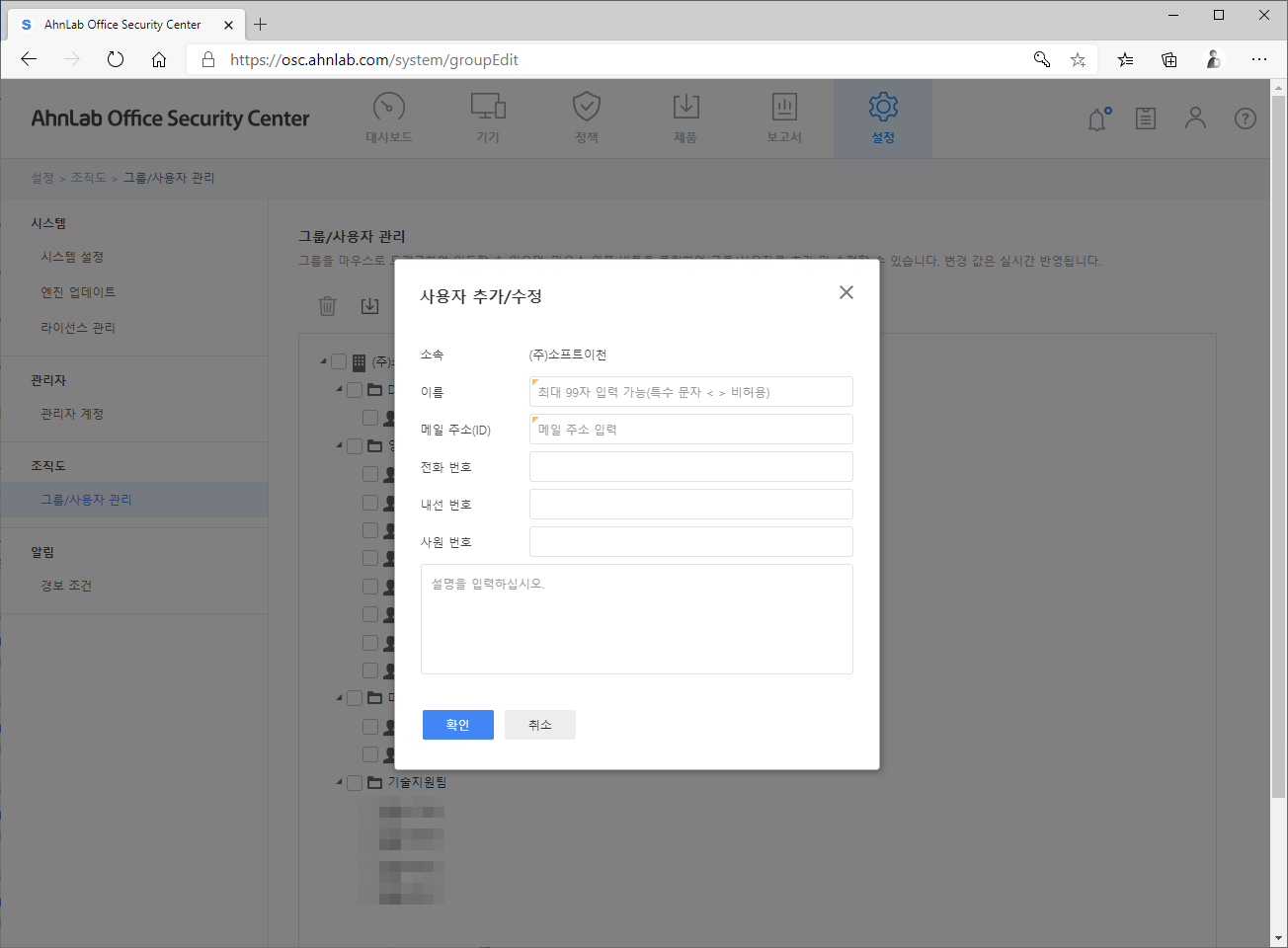Click the 내선 번호 input field
1288x948 pixels.
point(691,505)
